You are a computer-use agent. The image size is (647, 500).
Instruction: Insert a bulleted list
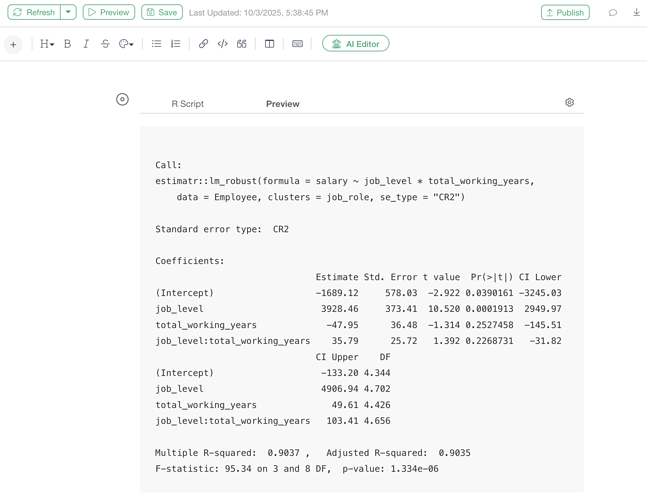click(156, 44)
